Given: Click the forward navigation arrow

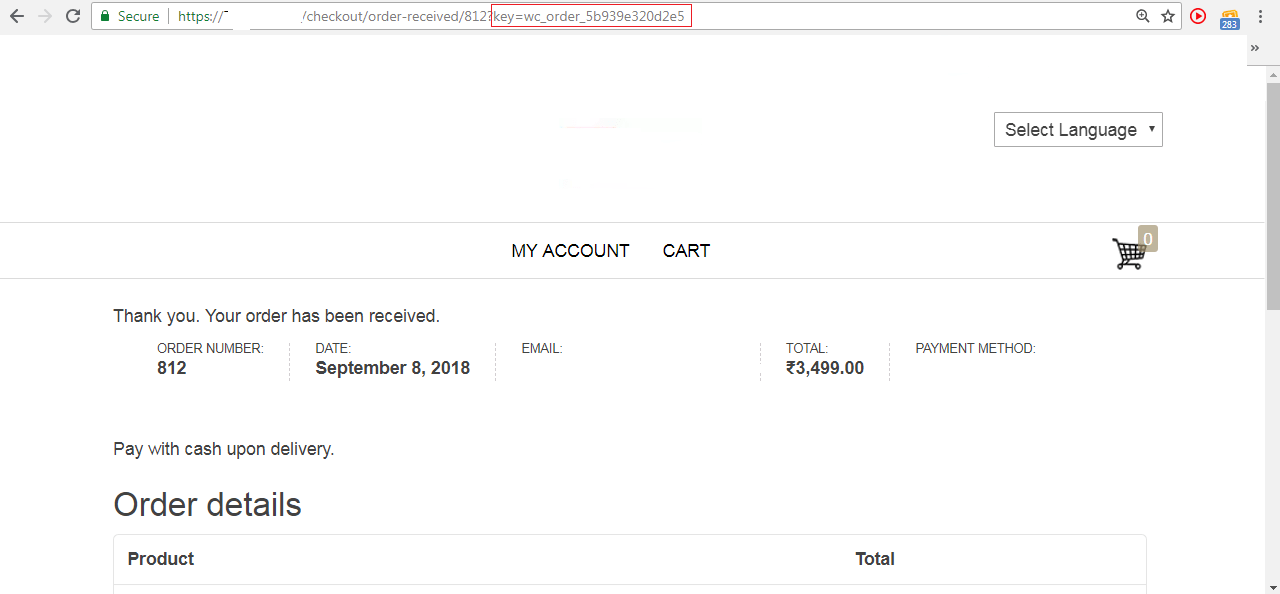Looking at the screenshot, I should [x=44, y=16].
